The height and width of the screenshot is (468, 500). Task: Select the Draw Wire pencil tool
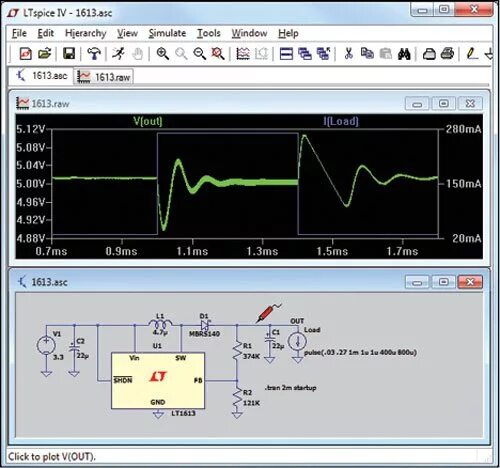tap(472, 54)
